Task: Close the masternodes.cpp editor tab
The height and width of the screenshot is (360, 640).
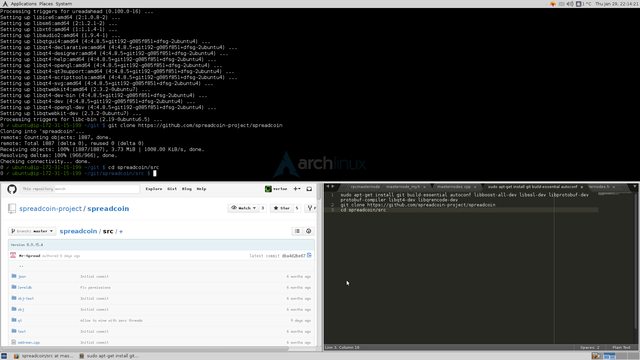Action: [x=475, y=187]
